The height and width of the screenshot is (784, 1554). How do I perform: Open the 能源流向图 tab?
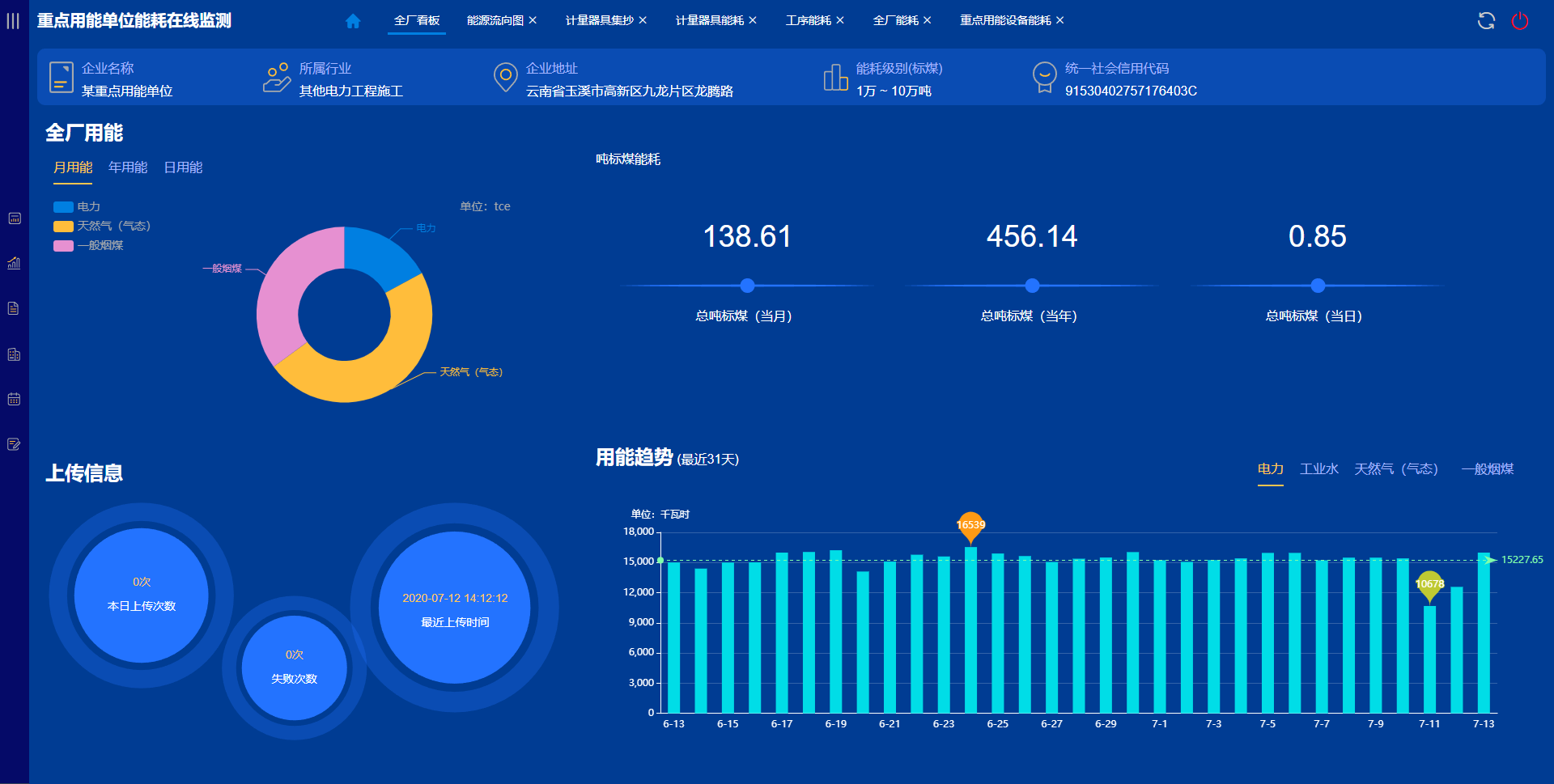click(x=495, y=21)
